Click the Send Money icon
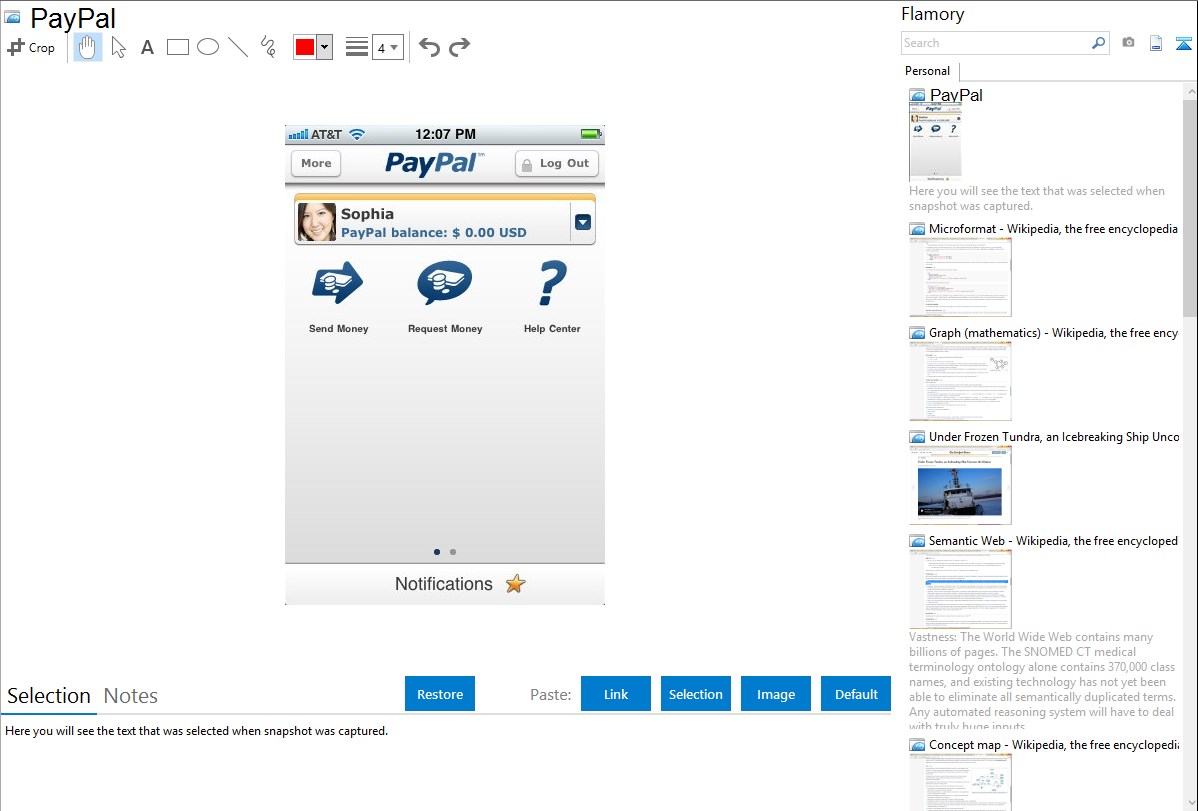Image resolution: width=1198 pixels, height=811 pixels. coord(338,282)
